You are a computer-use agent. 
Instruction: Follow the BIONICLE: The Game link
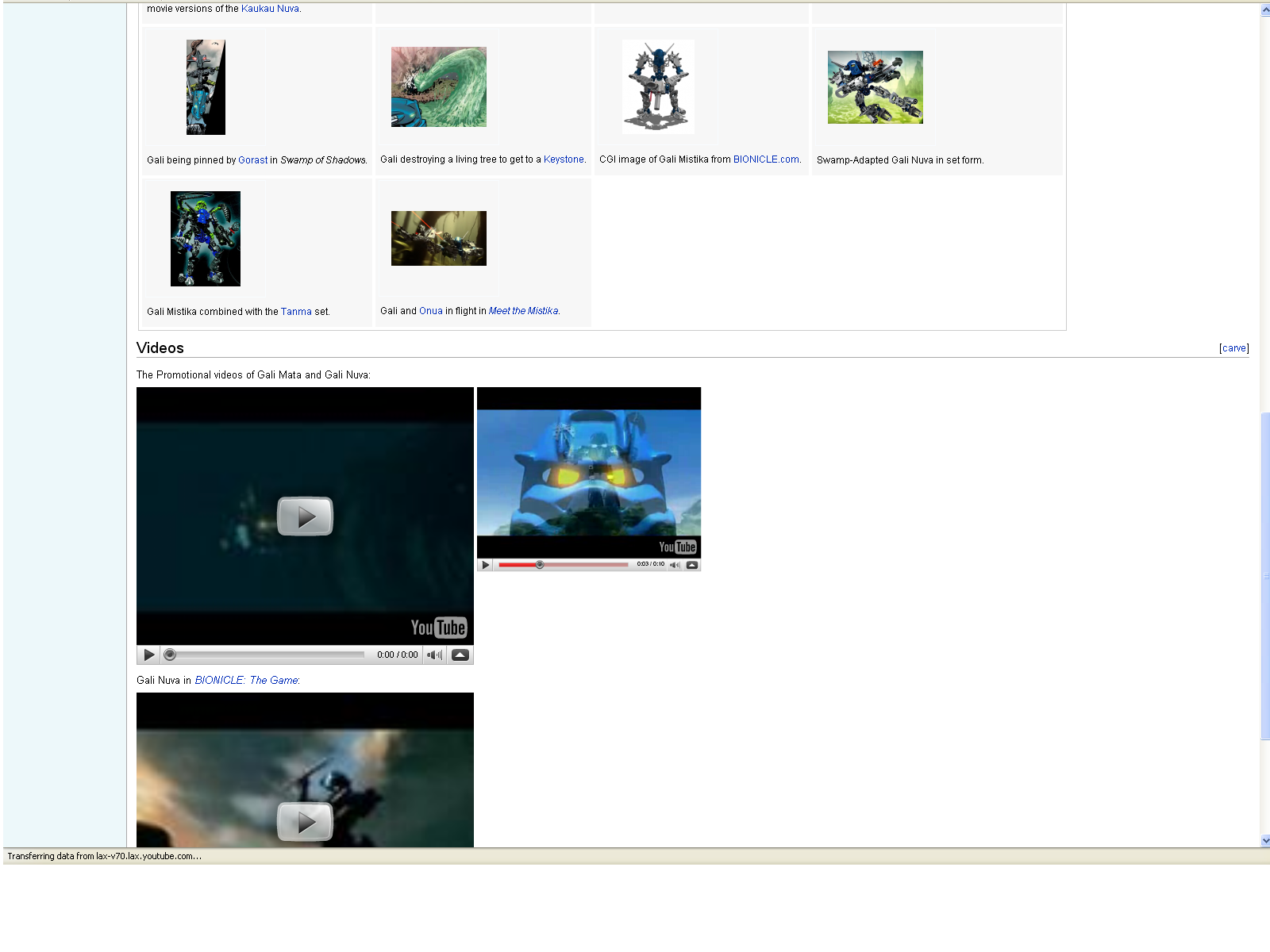click(246, 681)
